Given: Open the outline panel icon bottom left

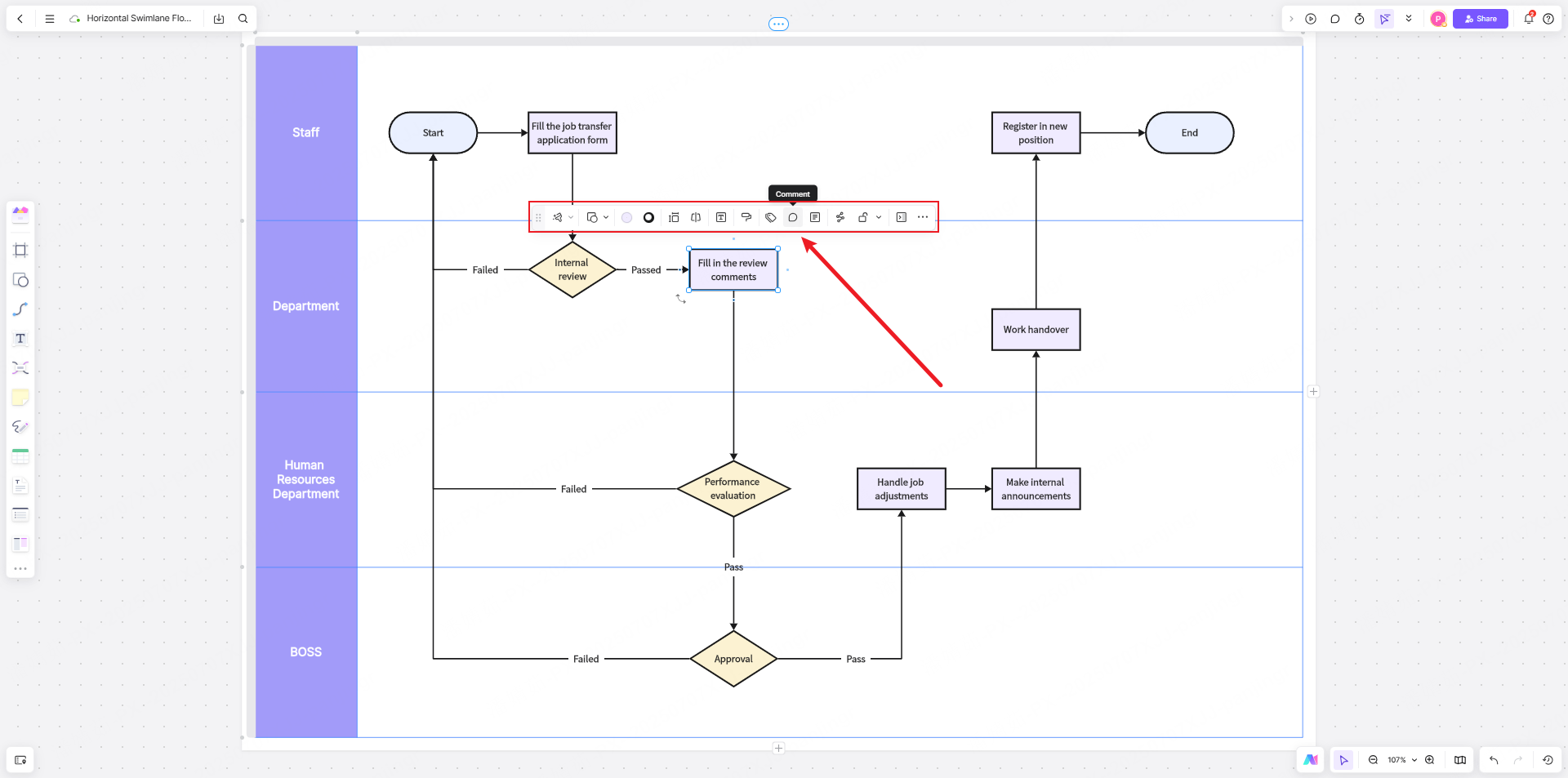Looking at the screenshot, I should click(20, 759).
